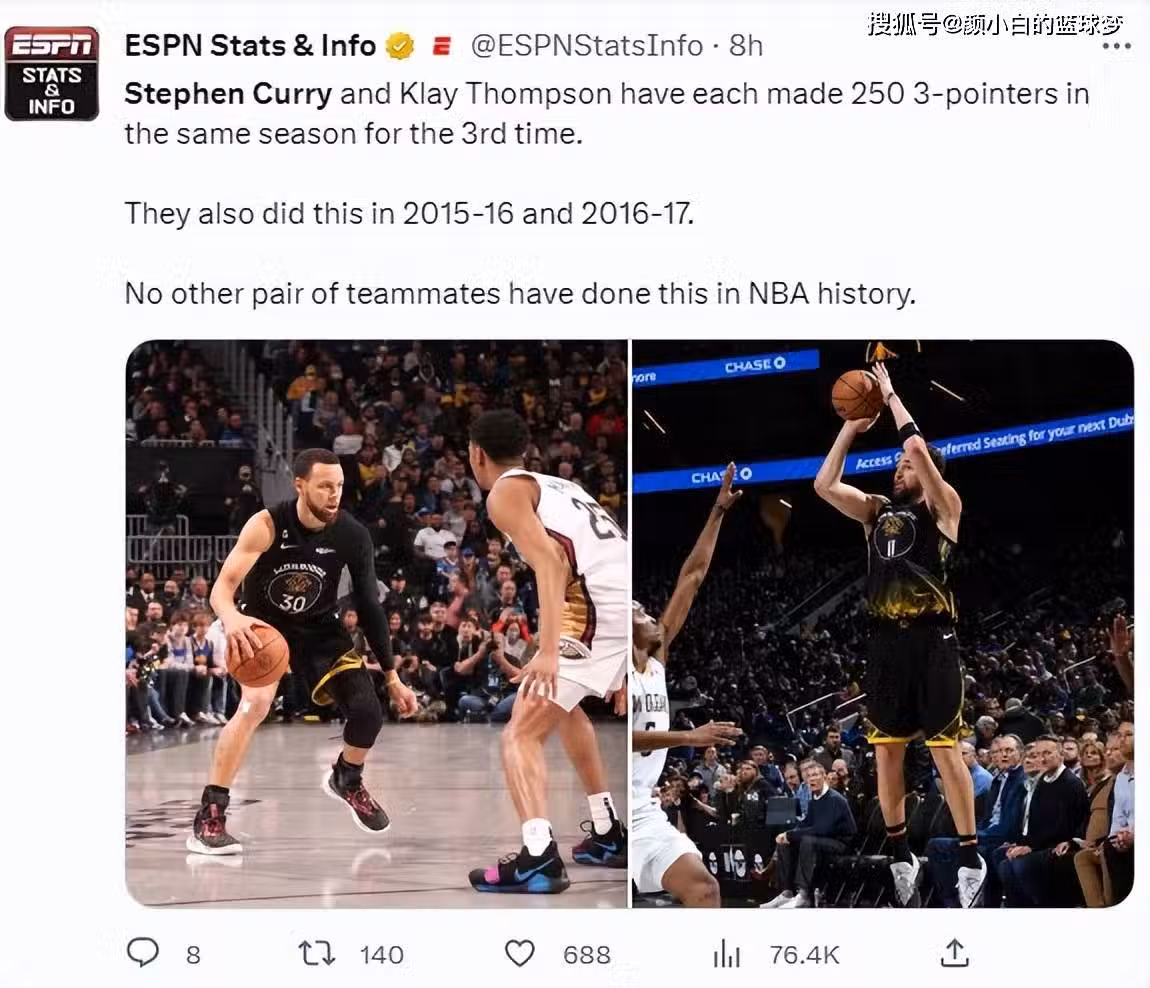Click the like count 688

(586, 955)
